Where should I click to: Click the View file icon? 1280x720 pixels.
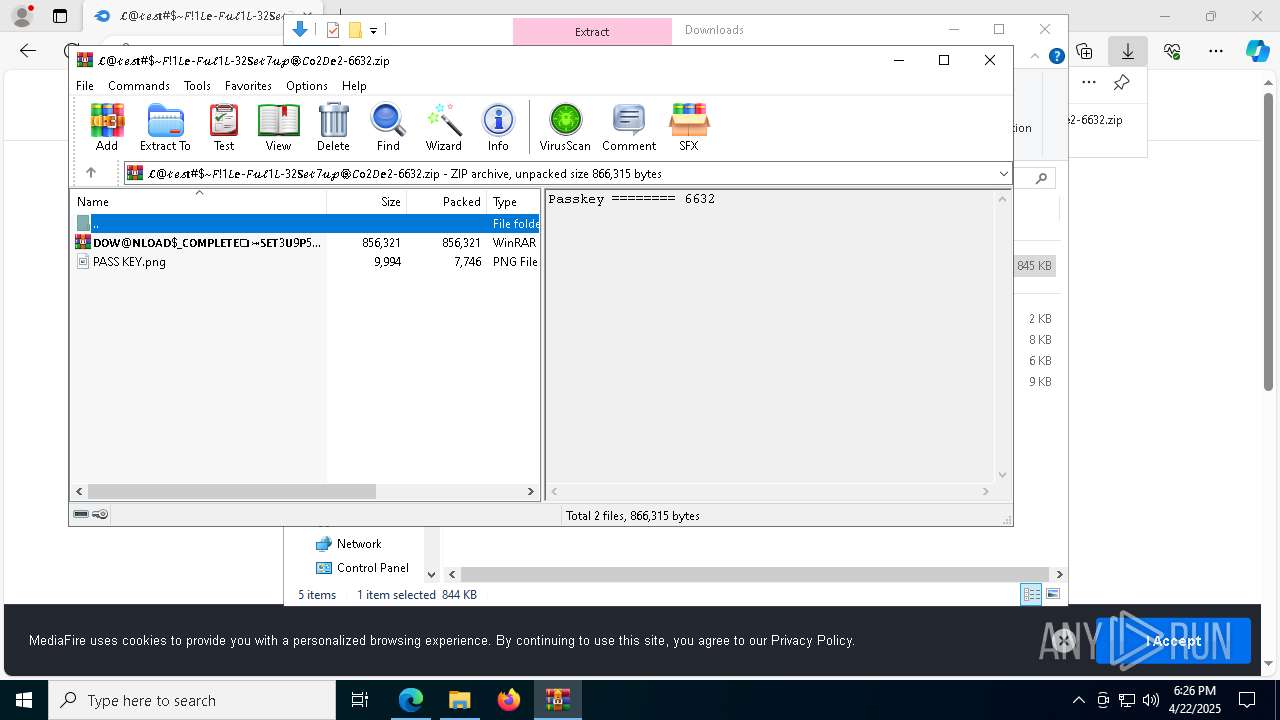tap(278, 127)
